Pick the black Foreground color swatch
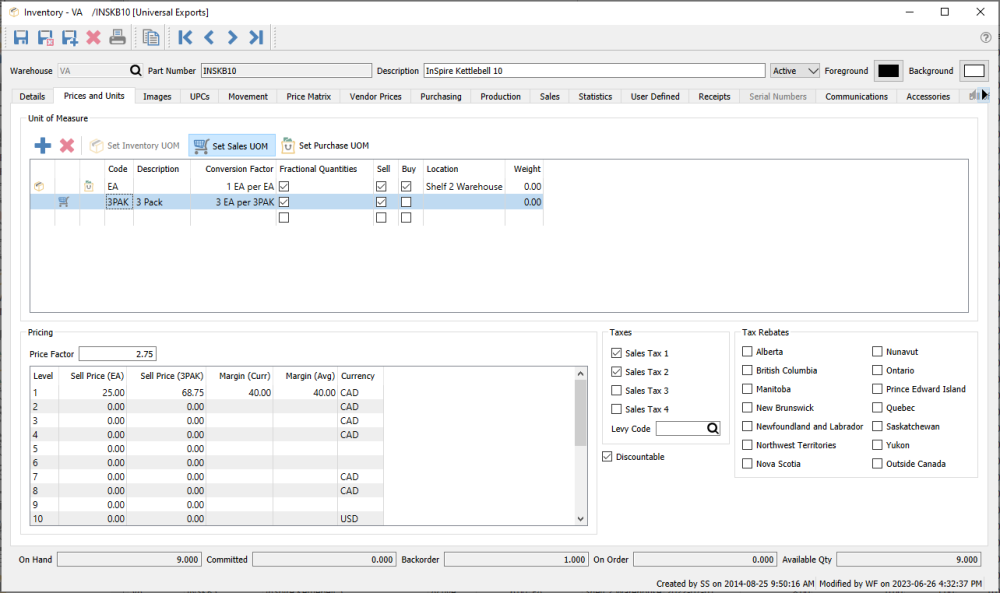Screen dimensions: 1000x593 [888, 71]
